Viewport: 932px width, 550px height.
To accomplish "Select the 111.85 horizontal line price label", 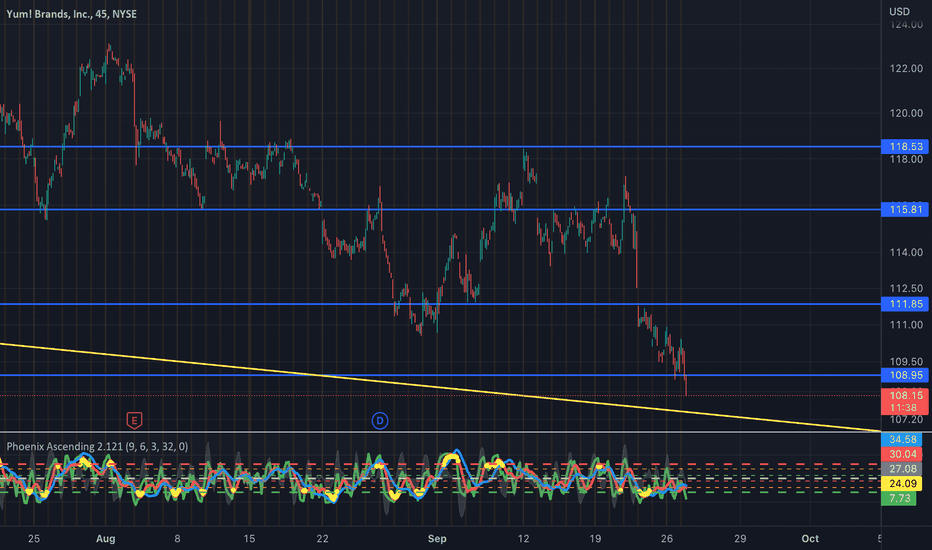I will 905,304.
